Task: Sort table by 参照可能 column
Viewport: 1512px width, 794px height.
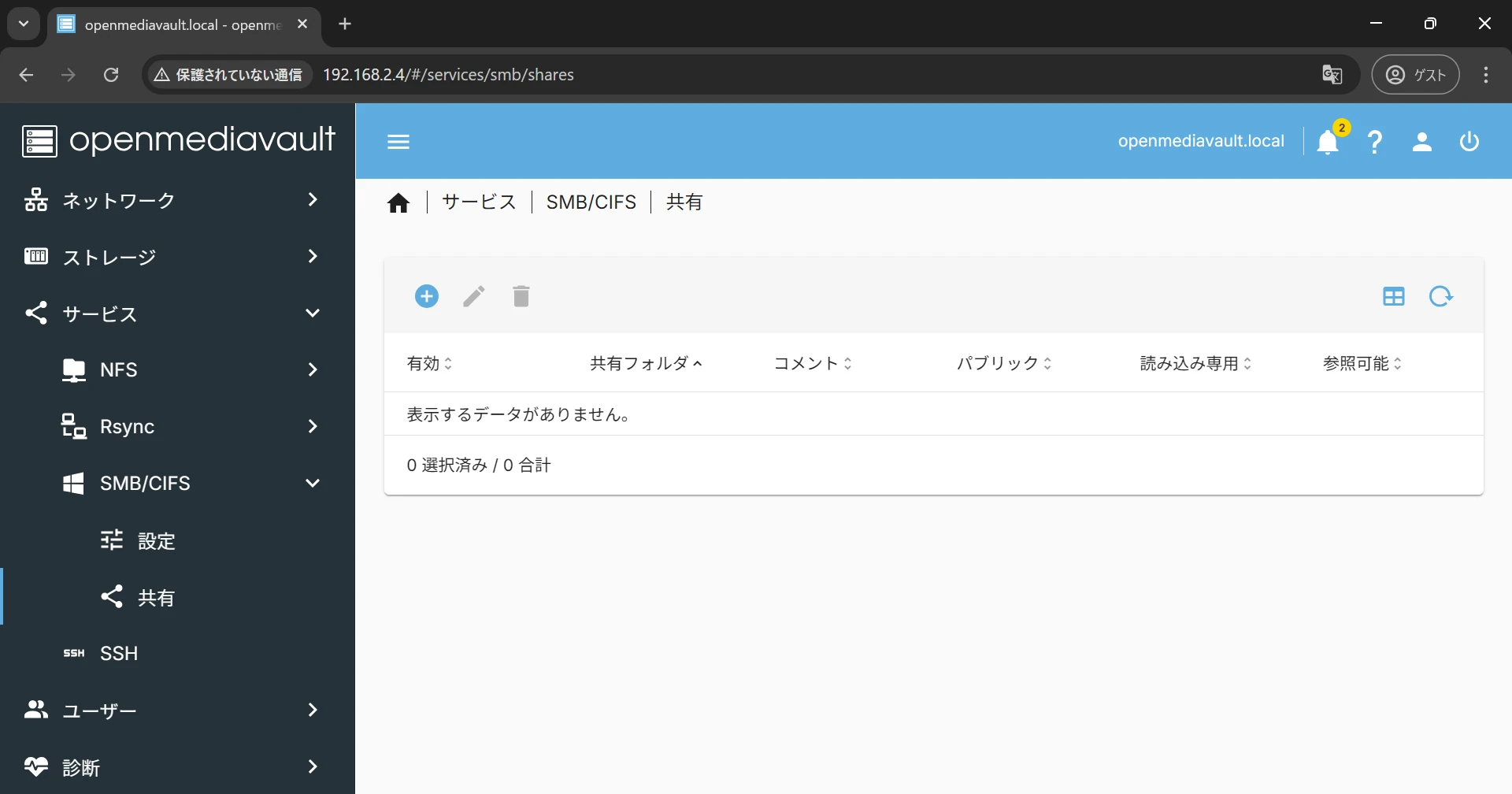Action: [x=1362, y=363]
